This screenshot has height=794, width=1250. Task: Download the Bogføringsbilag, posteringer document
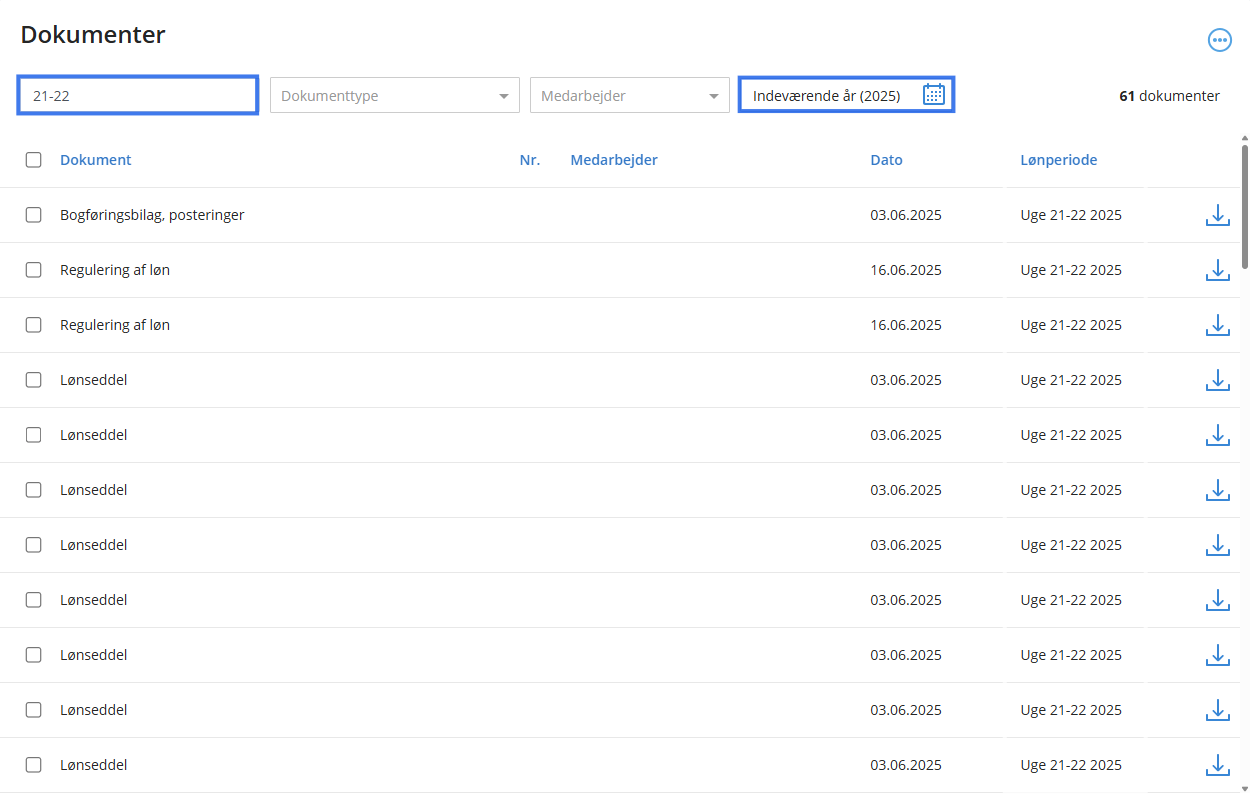(x=1217, y=215)
